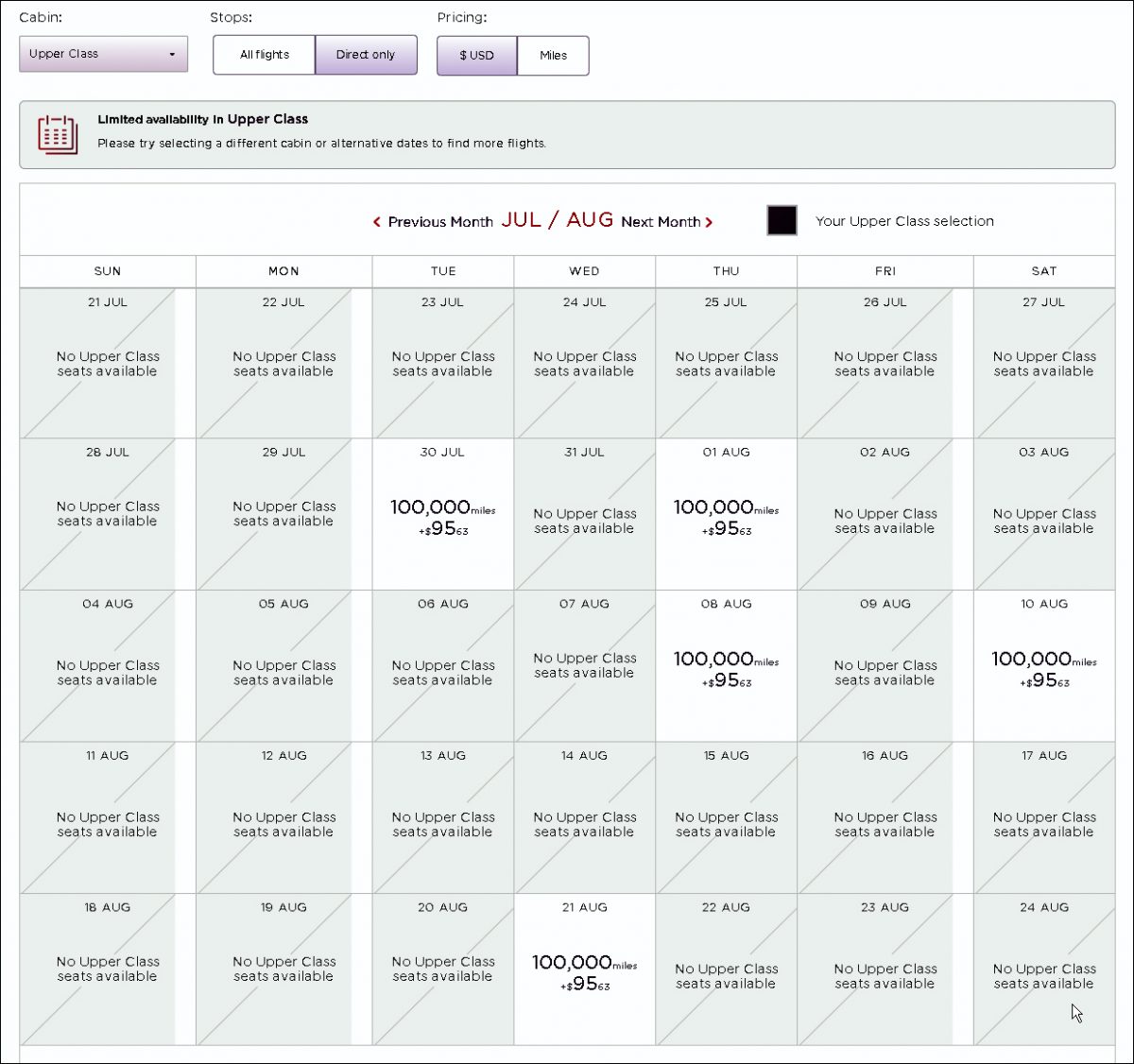Select the 30 JUL fare for 100,000 miles

[442, 515]
